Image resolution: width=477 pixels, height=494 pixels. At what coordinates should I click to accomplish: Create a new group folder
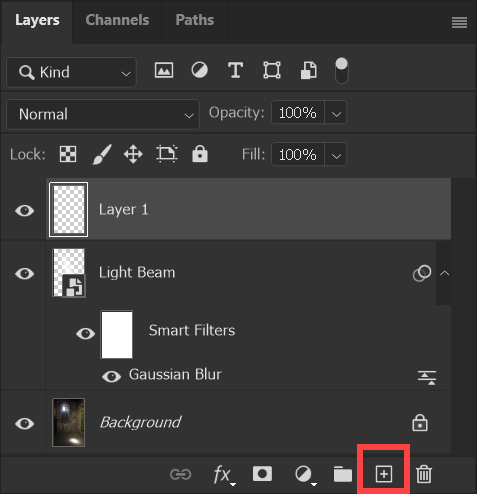pyautogui.click(x=343, y=474)
